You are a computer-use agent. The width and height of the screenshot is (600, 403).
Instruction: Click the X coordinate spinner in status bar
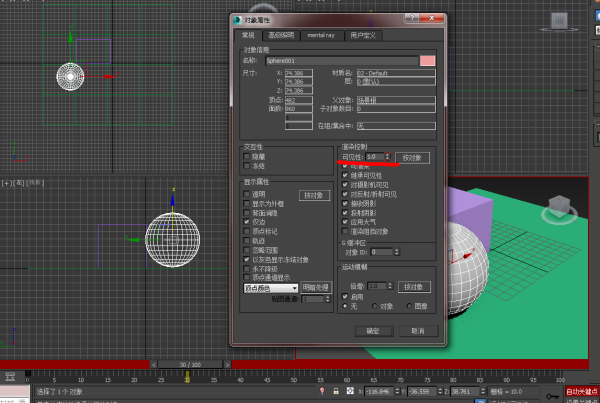point(397,391)
